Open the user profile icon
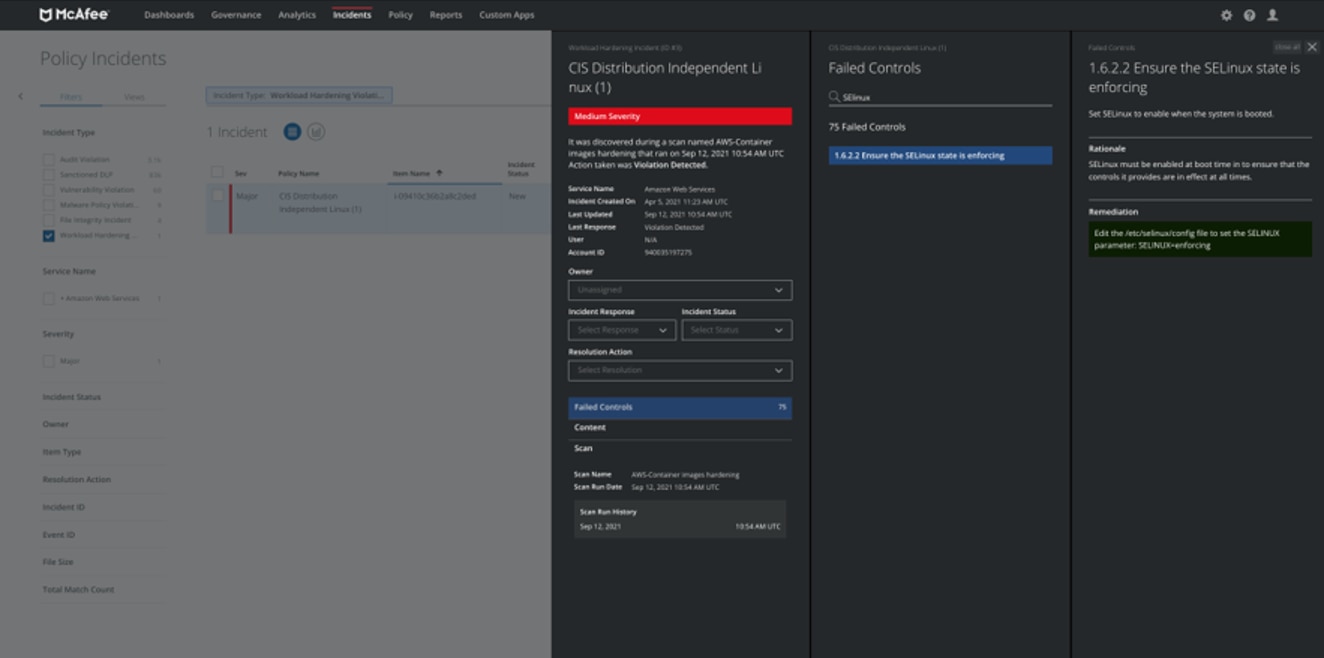This screenshot has height=658, width=1324. pos(1272,15)
